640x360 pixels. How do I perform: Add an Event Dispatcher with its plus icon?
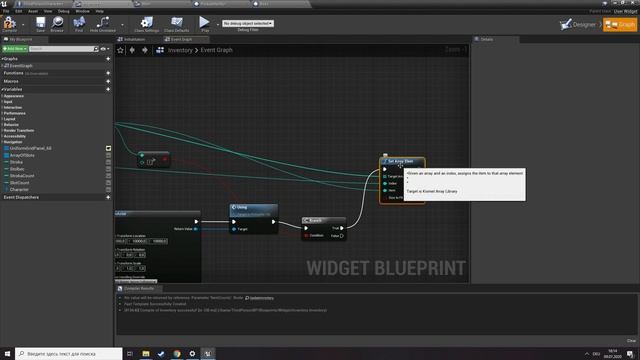108,197
